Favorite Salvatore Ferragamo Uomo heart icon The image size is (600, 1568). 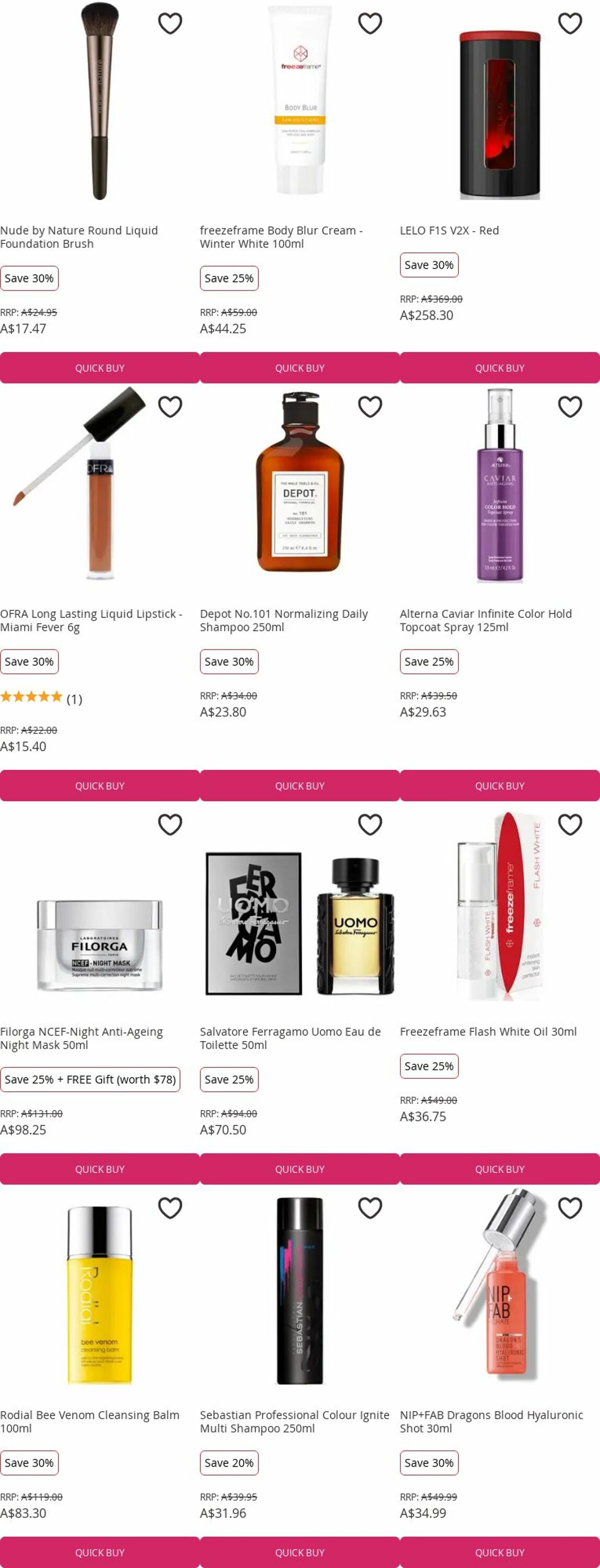click(x=370, y=824)
